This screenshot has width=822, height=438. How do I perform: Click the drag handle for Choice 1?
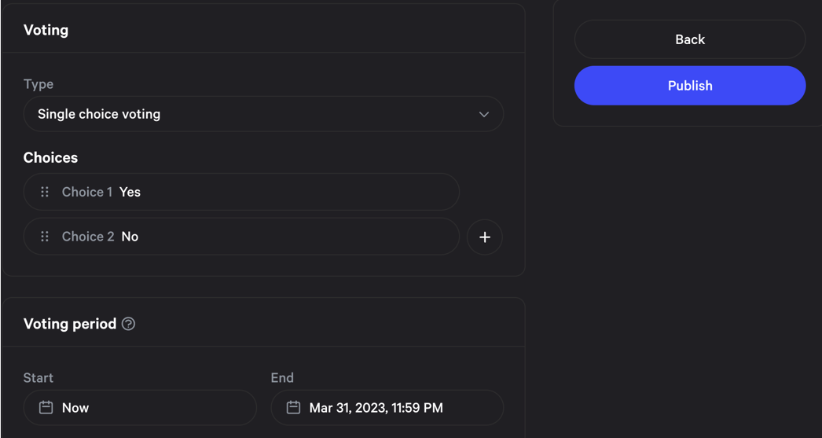click(x=44, y=192)
